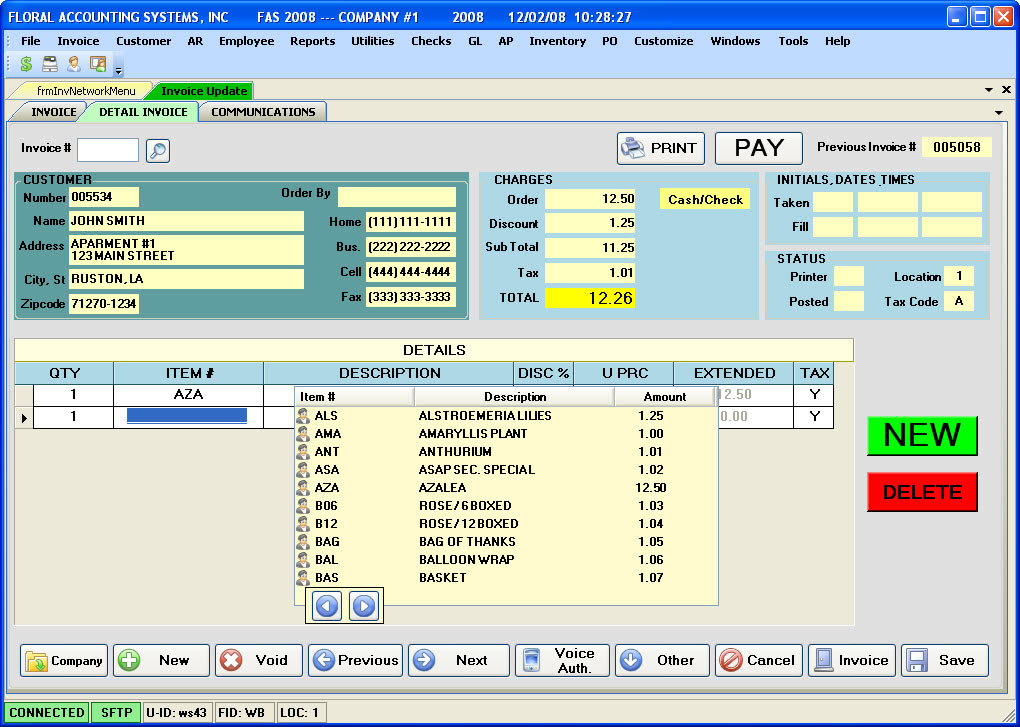
Task: Click the customer person icon in the toolbar
Action: pos(72,66)
